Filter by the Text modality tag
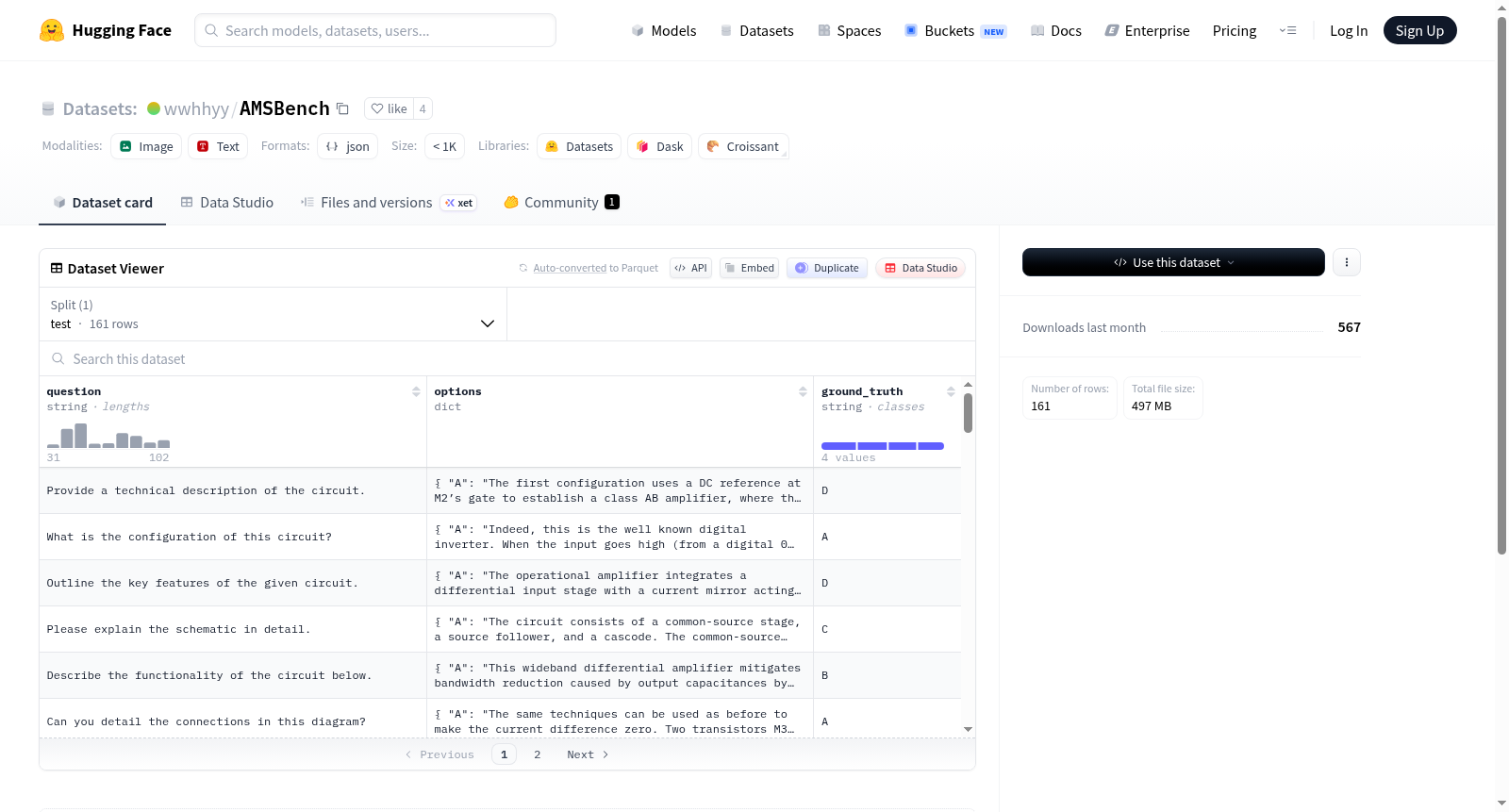Viewport: 1509px width, 812px height. [218, 146]
